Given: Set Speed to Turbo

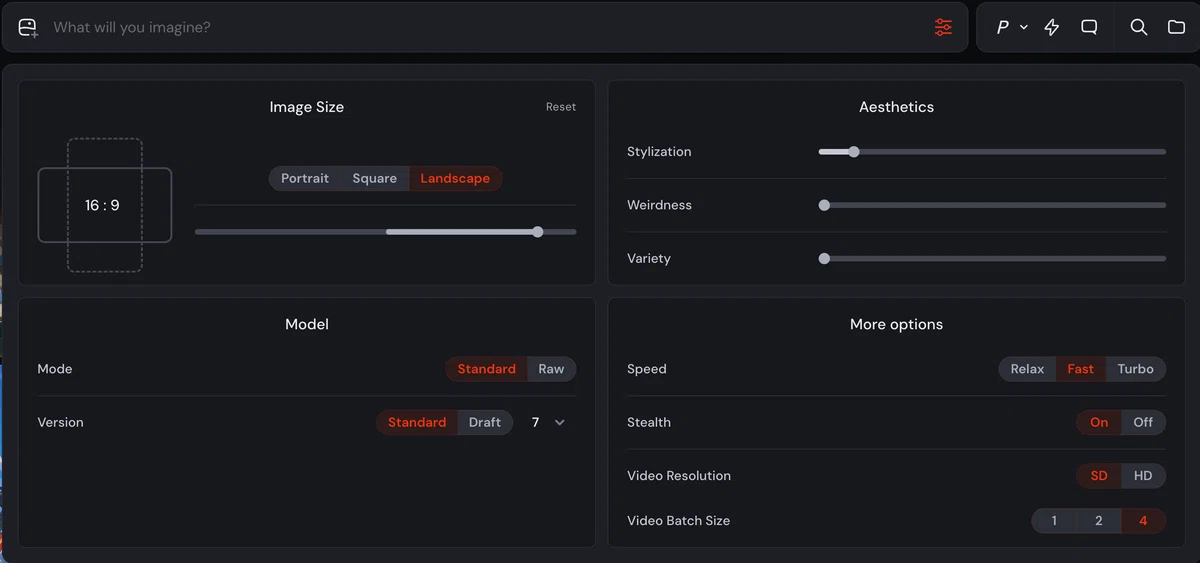Looking at the screenshot, I should [1136, 369].
